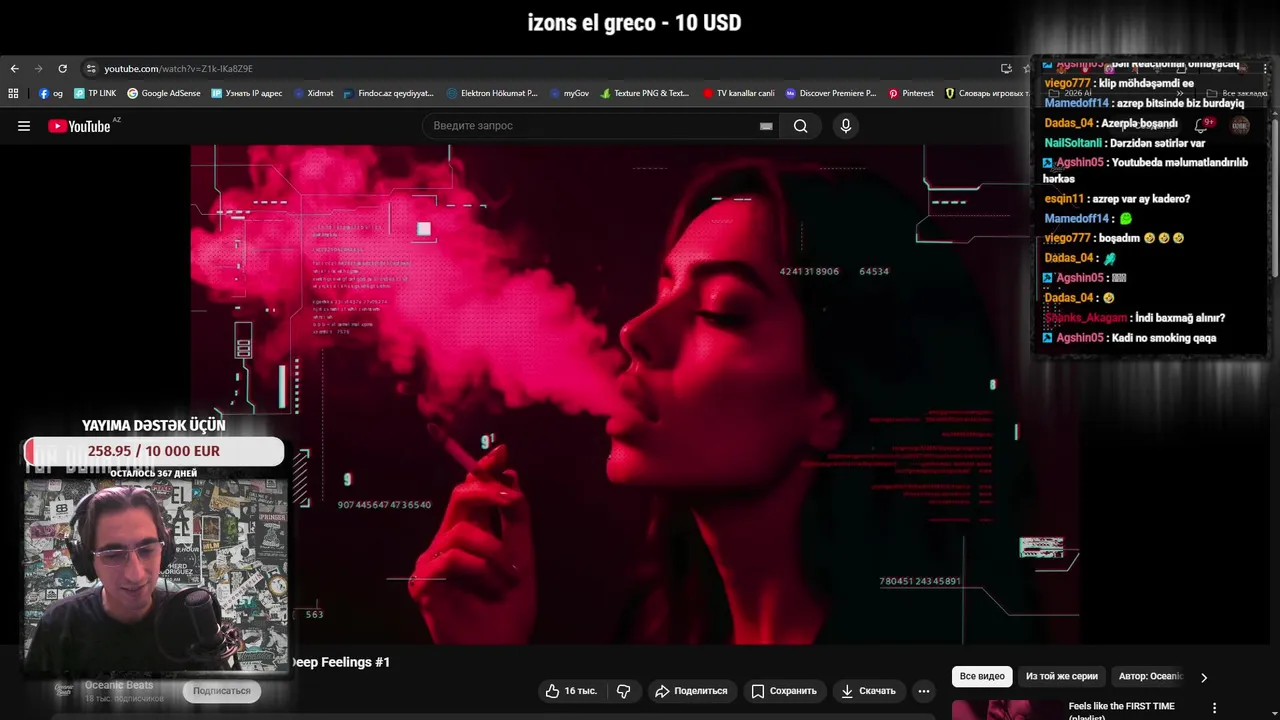Click the Поделиться share button
The width and height of the screenshot is (1280, 720).
(x=691, y=691)
